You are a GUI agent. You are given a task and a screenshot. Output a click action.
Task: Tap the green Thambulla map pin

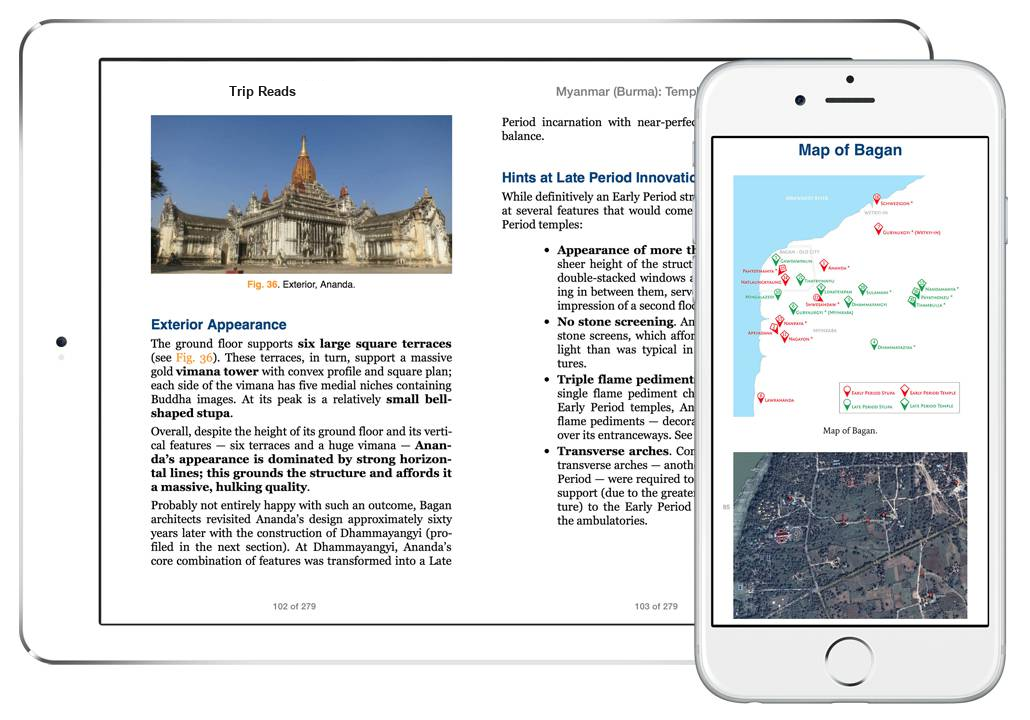coord(912,302)
